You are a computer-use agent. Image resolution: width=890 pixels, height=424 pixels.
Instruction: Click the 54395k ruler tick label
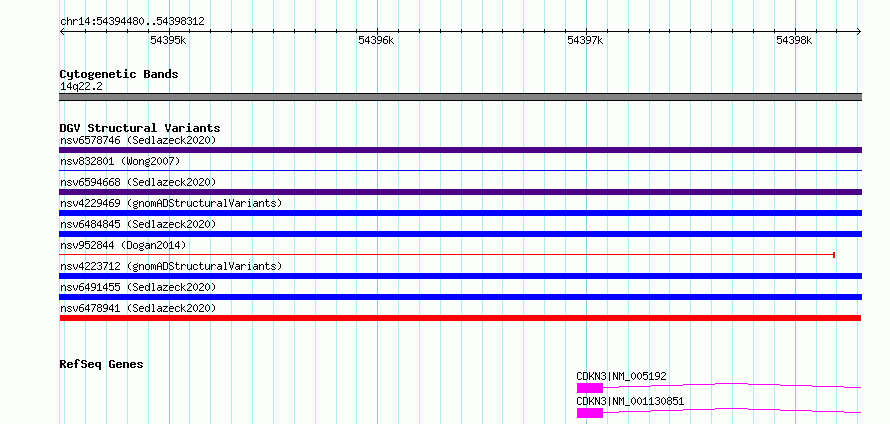coord(168,40)
